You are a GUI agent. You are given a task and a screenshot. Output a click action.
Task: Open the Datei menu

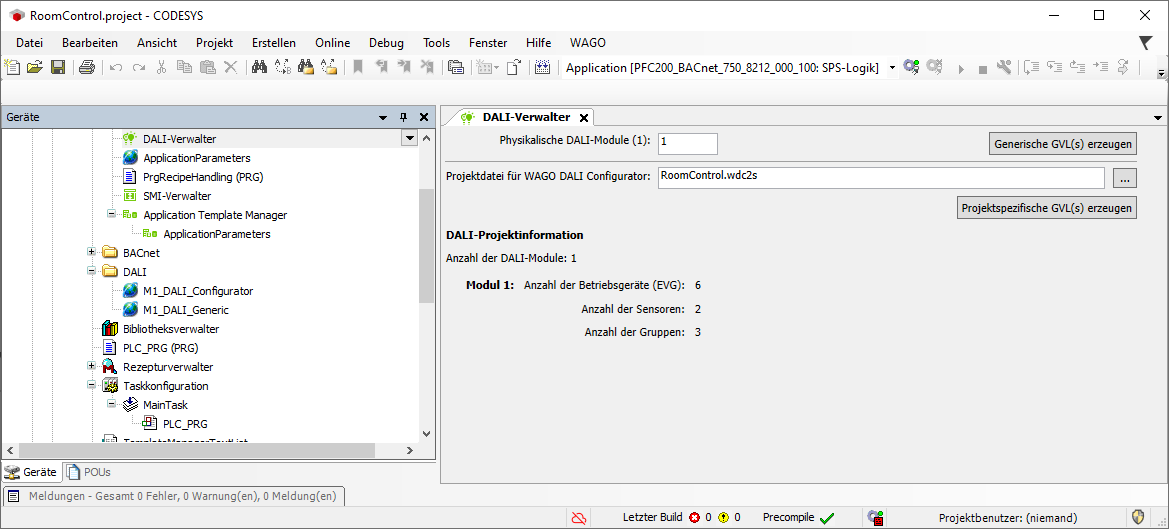click(x=29, y=42)
